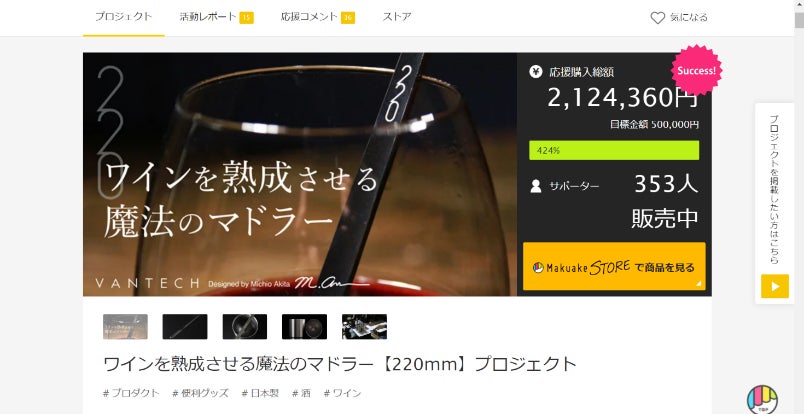Click the #プロダクト tag
The width and height of the screenshot is (804, 414).
(131, 393)
